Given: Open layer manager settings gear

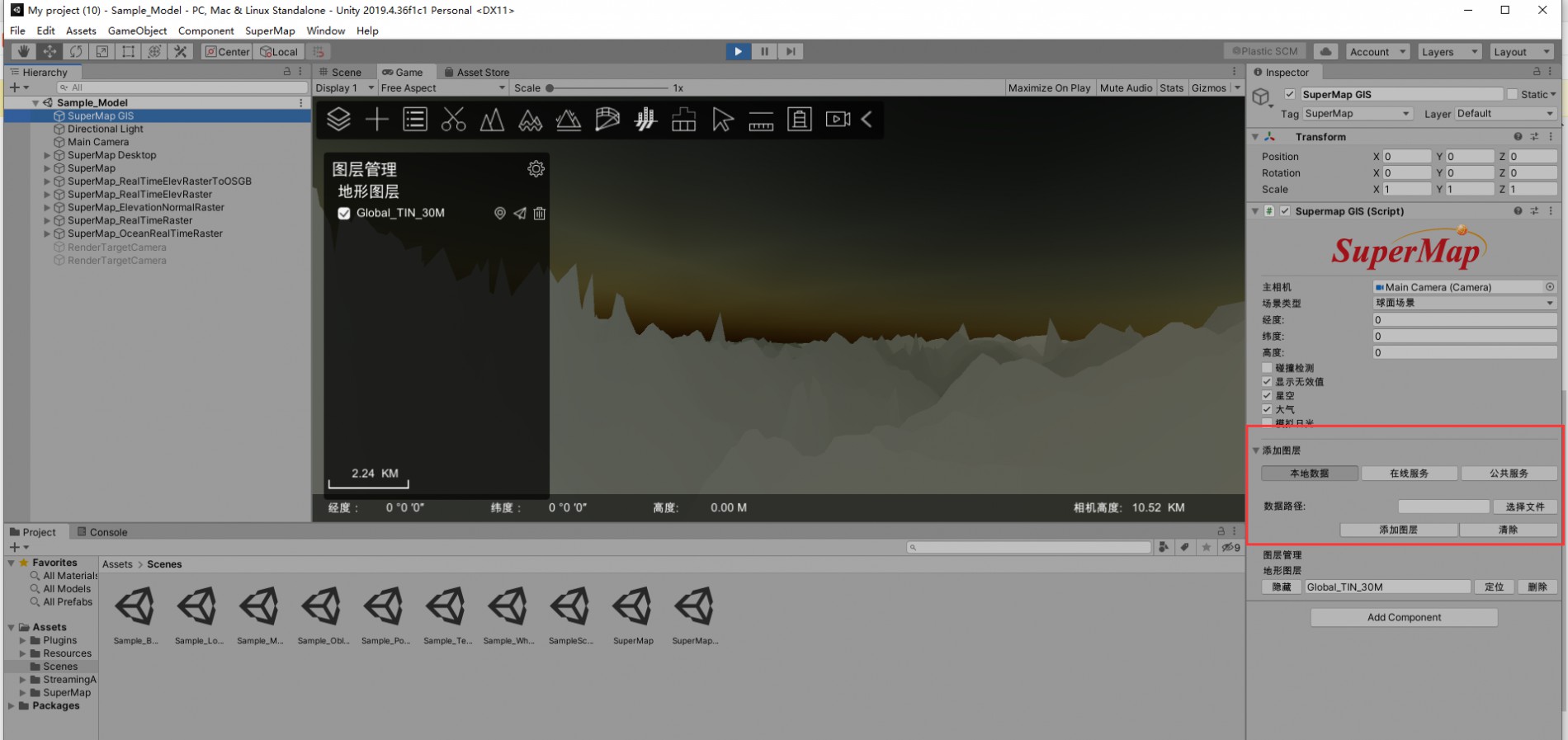Looking at the screenshot, I should click(x=536, y=169).
